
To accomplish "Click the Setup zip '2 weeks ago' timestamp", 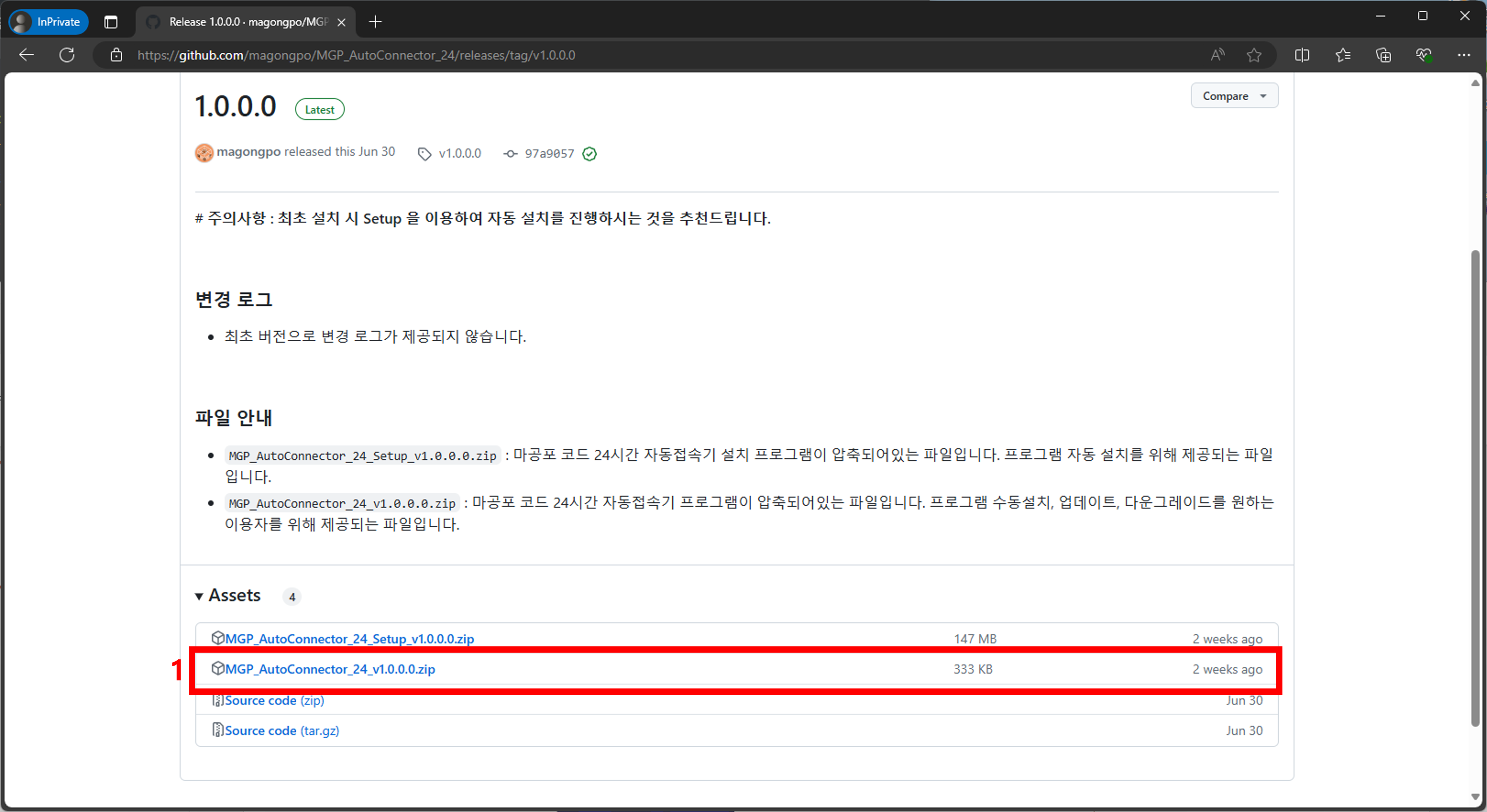I will (1227, 639).
